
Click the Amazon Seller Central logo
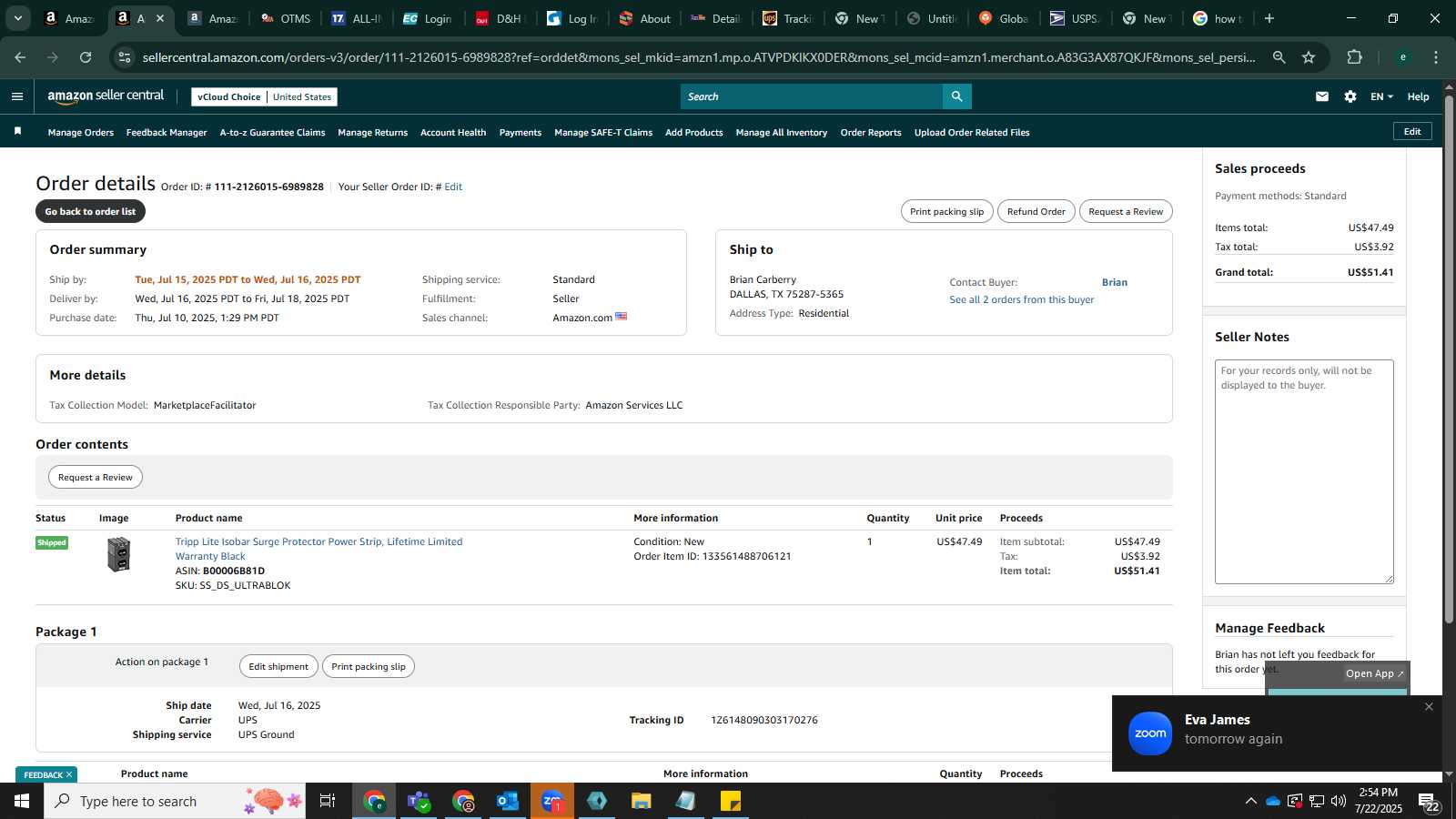coord(106,96)
